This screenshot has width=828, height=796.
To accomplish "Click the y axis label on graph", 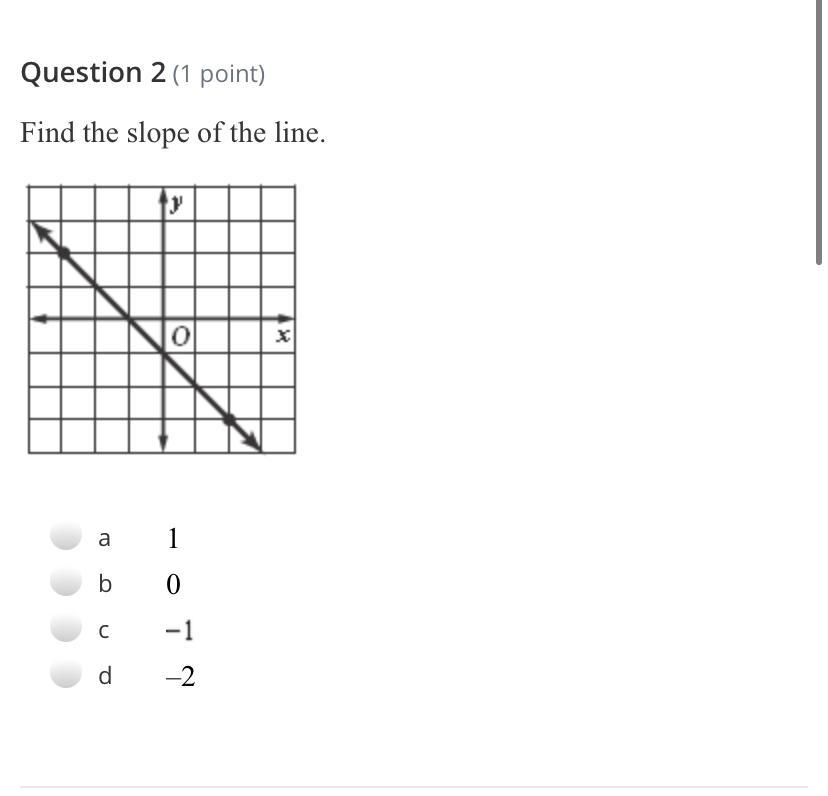I will pos(176,202).
